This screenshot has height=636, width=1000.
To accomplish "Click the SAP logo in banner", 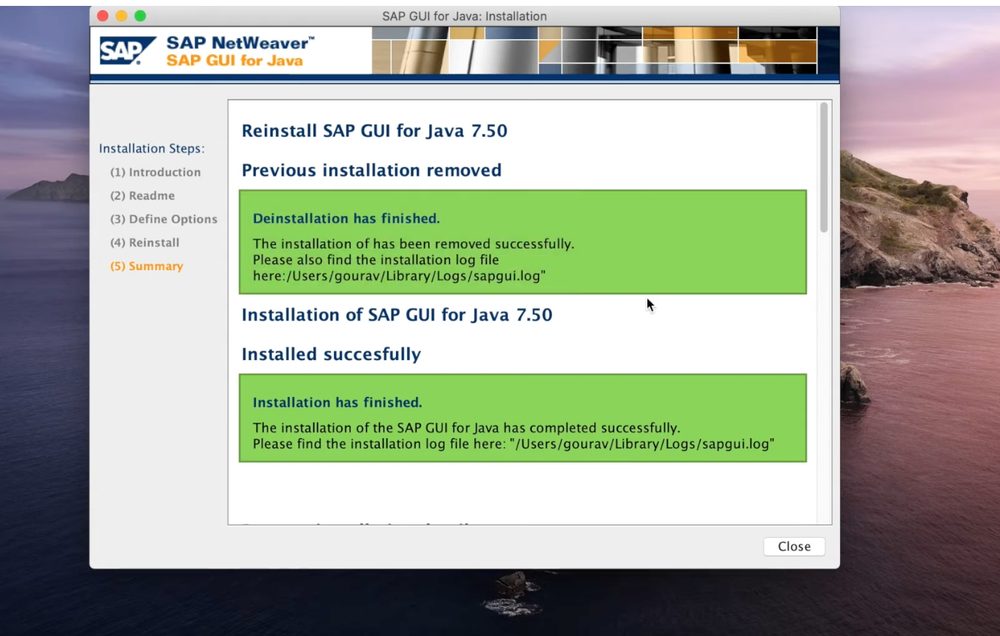I will (x=128, y=50).
